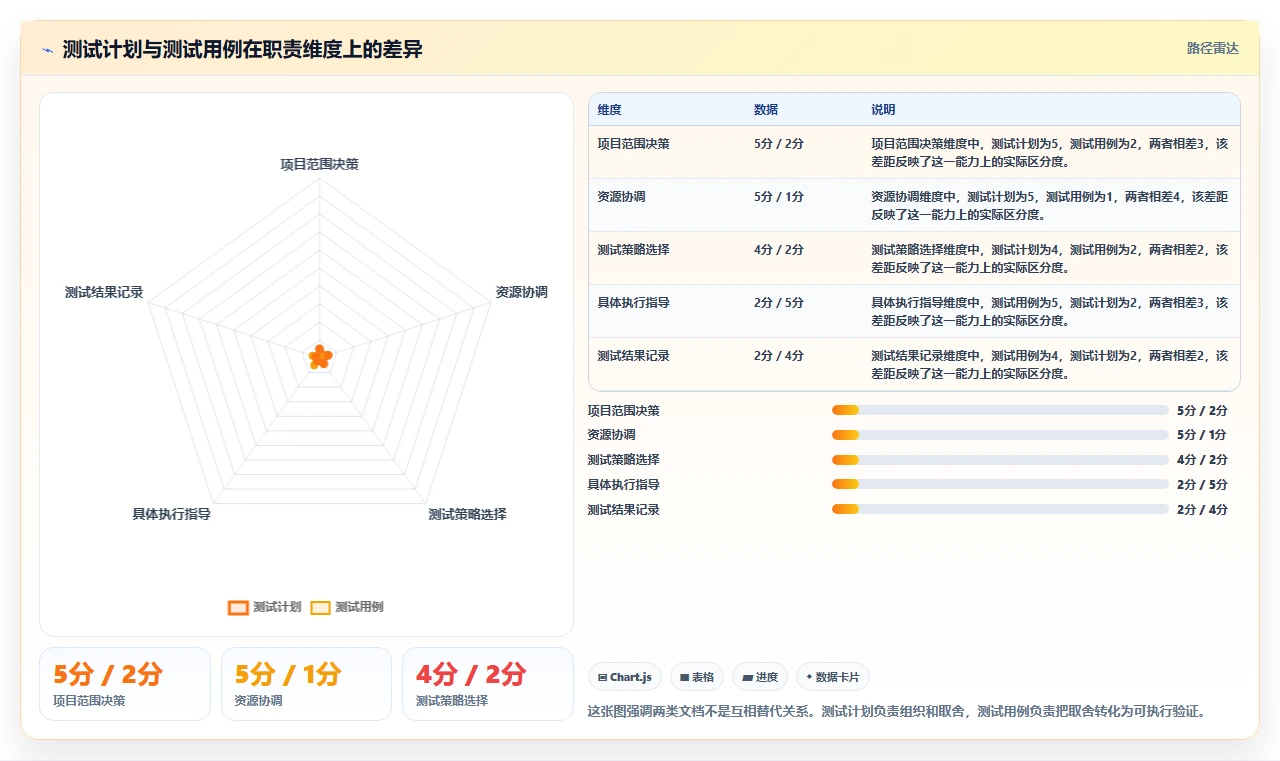Select the 数据卡片 tag chip
The image size is (1280, 761).
[x=833, y=677]
